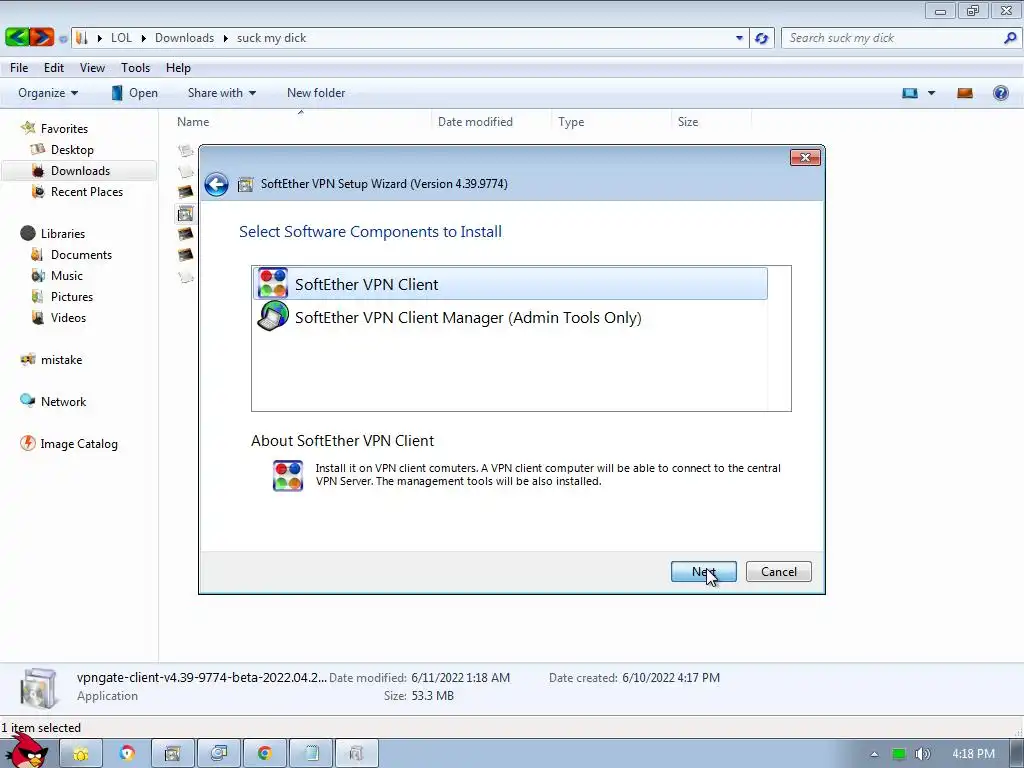Expand the Organize dropdown

(48, 93)
